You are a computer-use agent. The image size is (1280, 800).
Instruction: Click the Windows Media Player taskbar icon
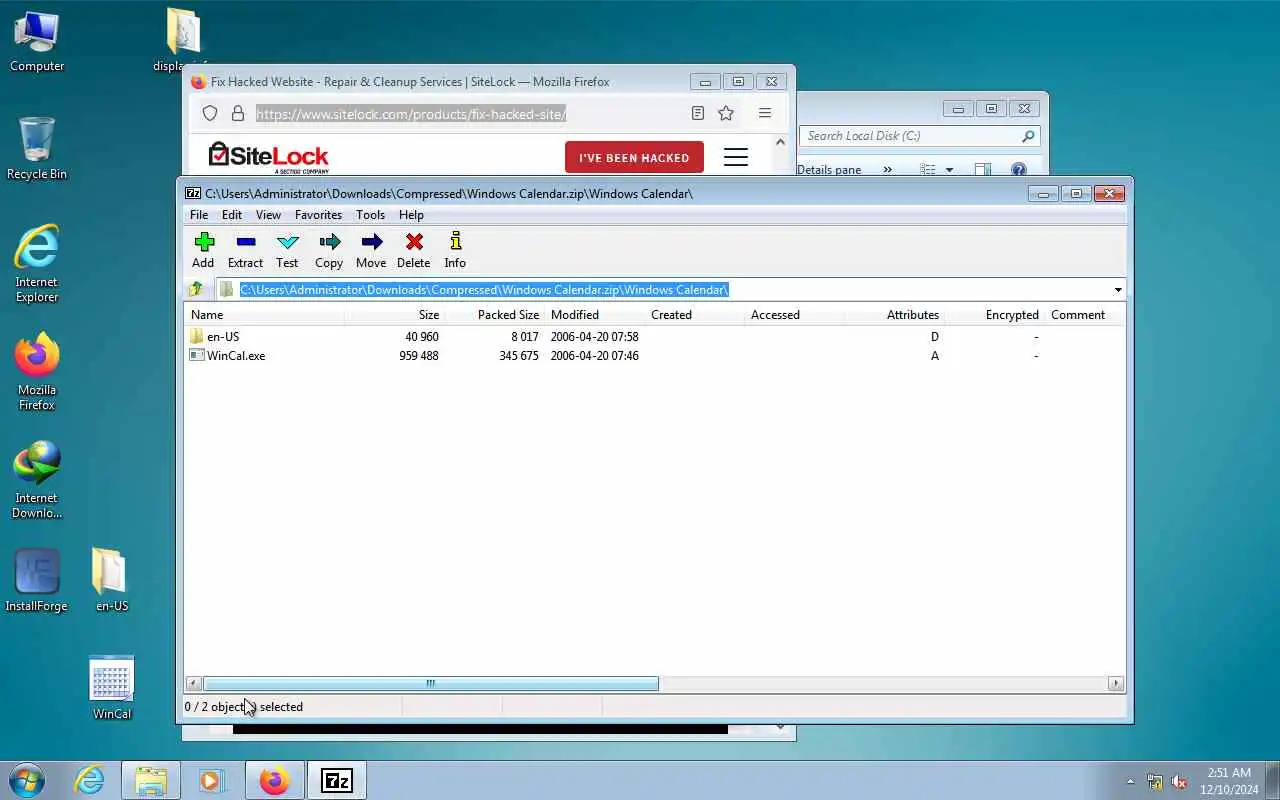tap(211, 780)
